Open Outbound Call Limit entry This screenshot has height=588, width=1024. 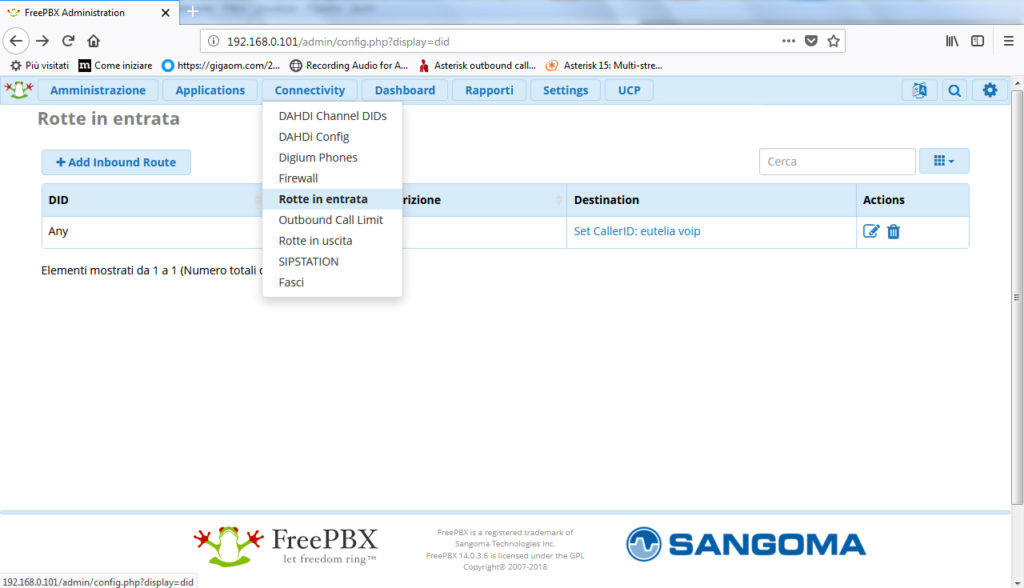[332, 220]
